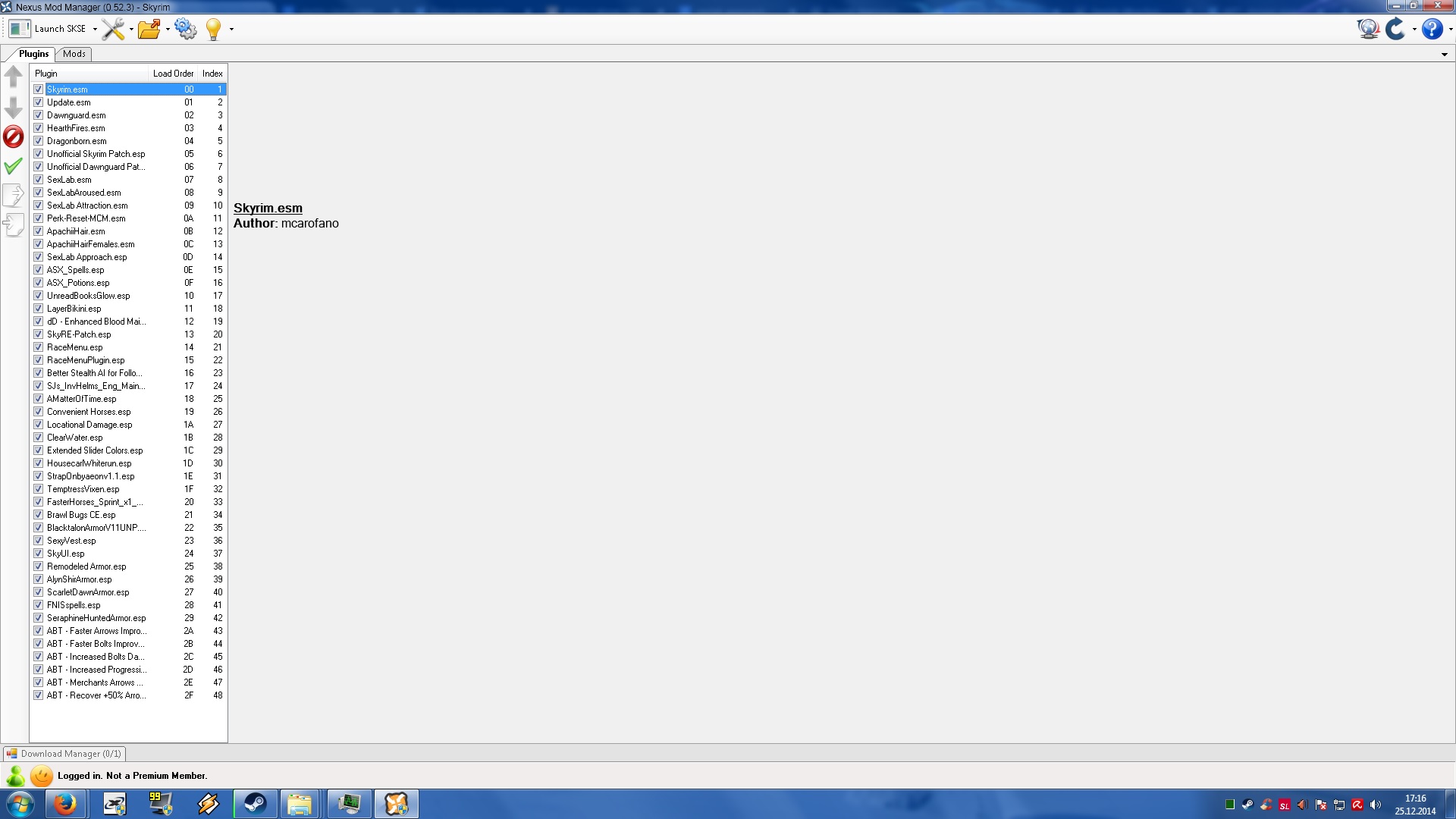1456x819 pixels.
Task: Select Dawnguard.esm in plugin list
Action: tap(76, 115)
